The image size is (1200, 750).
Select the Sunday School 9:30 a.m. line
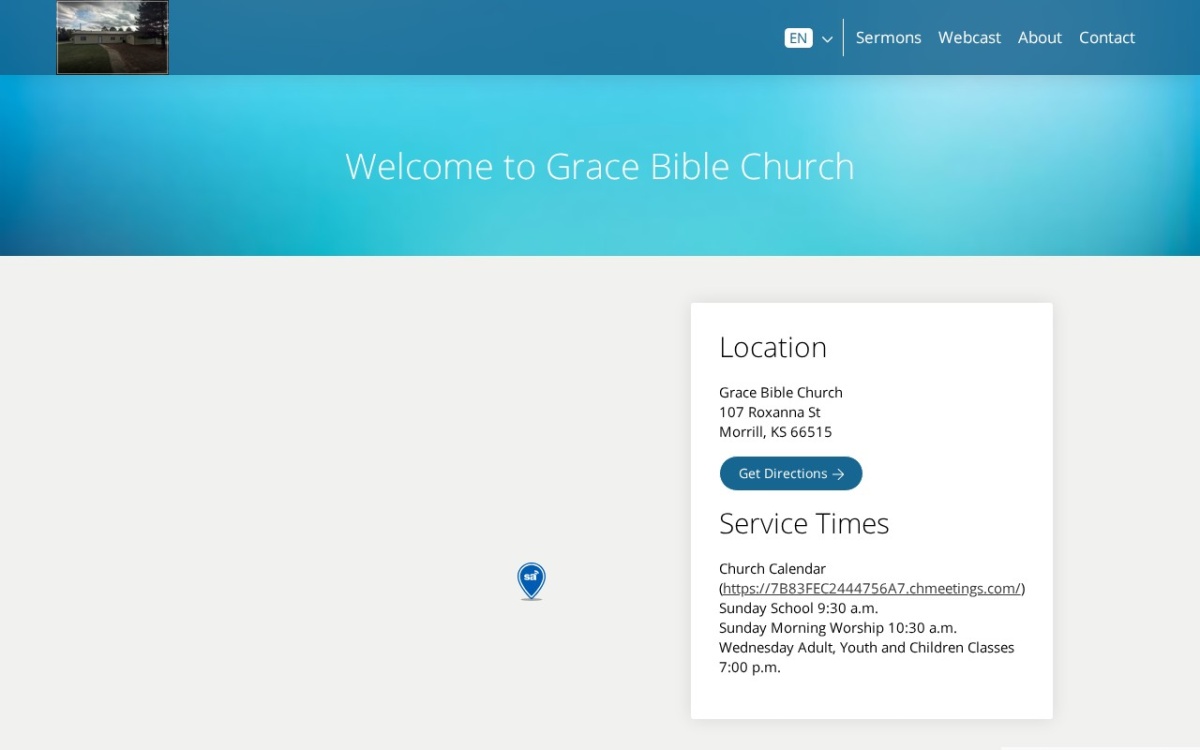(798, 608)
